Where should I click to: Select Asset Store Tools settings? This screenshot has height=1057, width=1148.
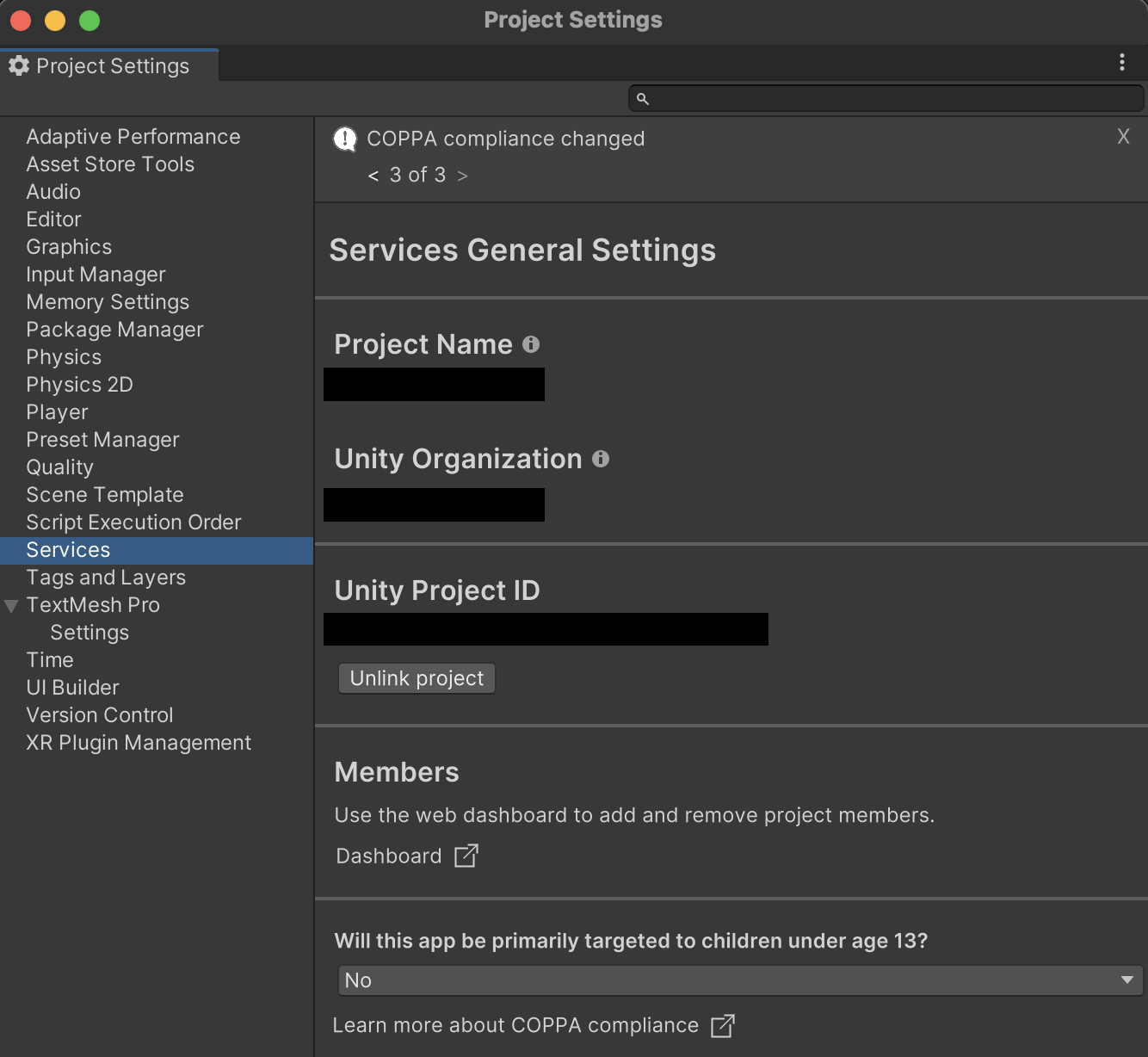(x=110, y=164)
